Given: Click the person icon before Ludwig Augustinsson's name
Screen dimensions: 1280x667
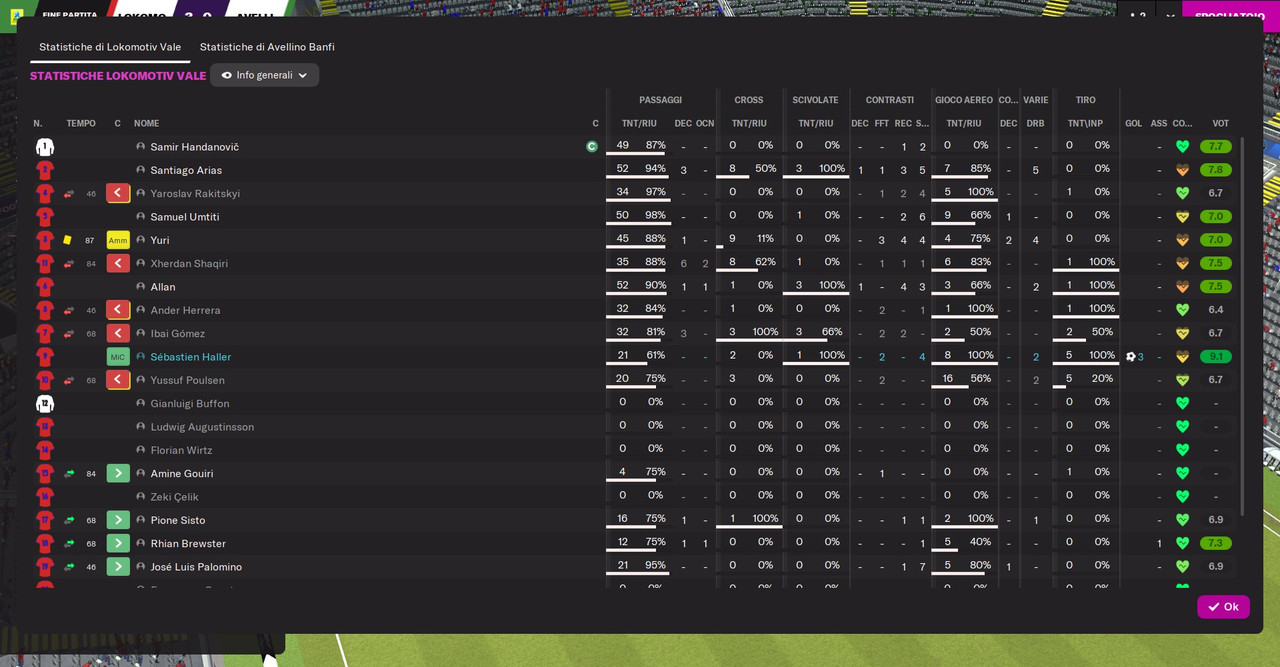Looking at the screenshot, I should coord(141,427).
